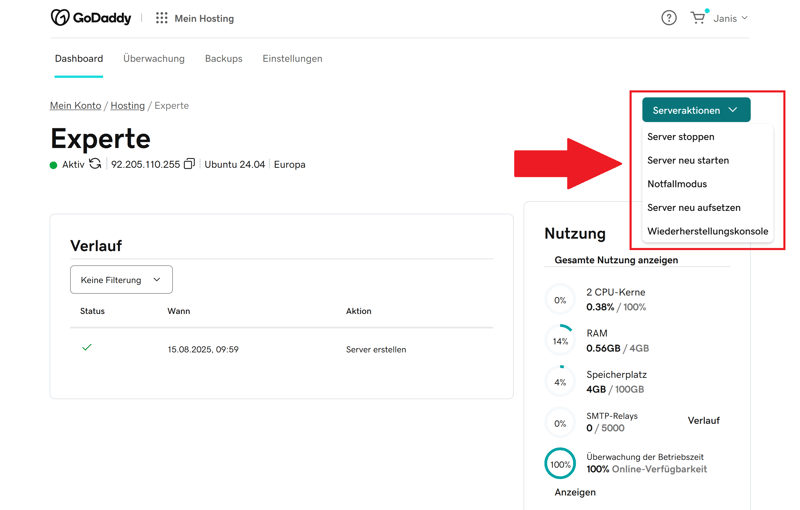Screen dimensions: 800x510
Task: Click the GoDaddy logo
Action: click(x=91, y=18)
